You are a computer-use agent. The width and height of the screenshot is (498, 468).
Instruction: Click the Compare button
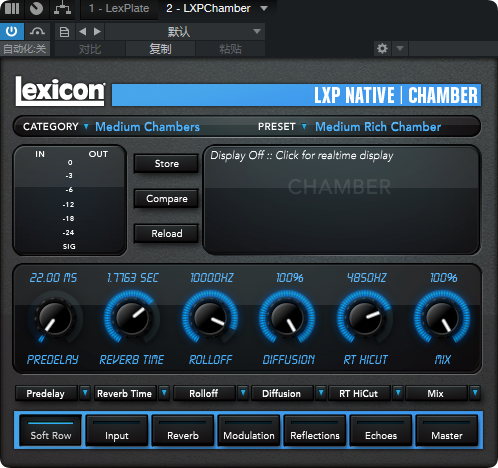166,199
